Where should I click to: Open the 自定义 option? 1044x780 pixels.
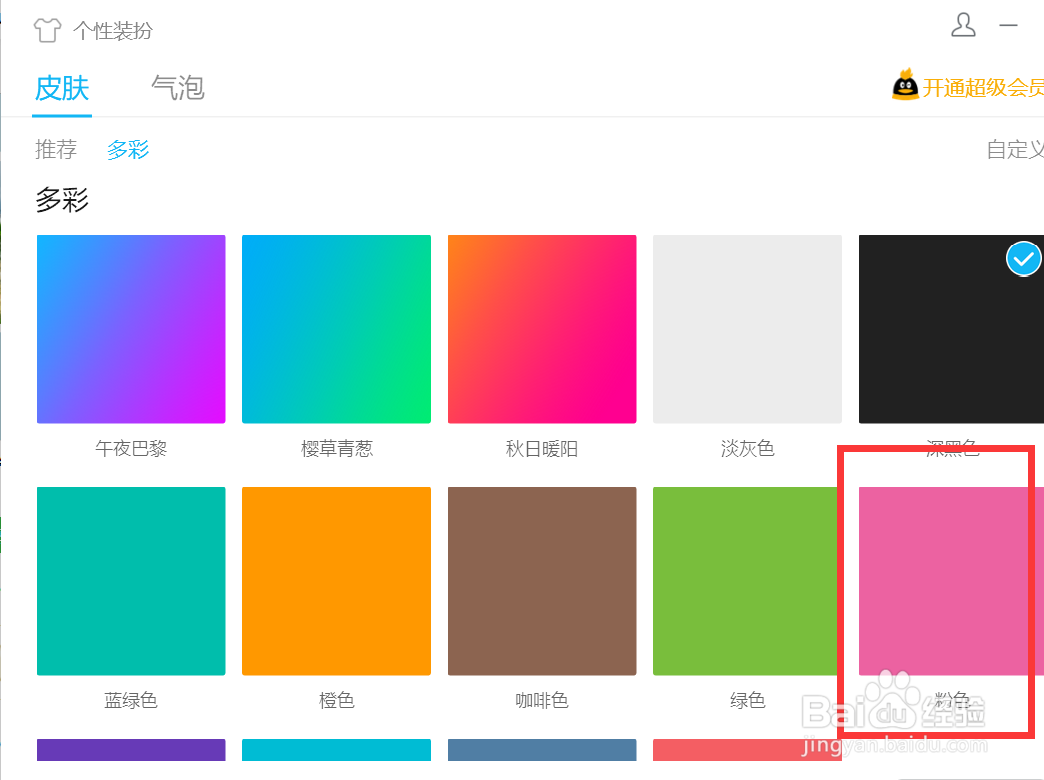1013,149
